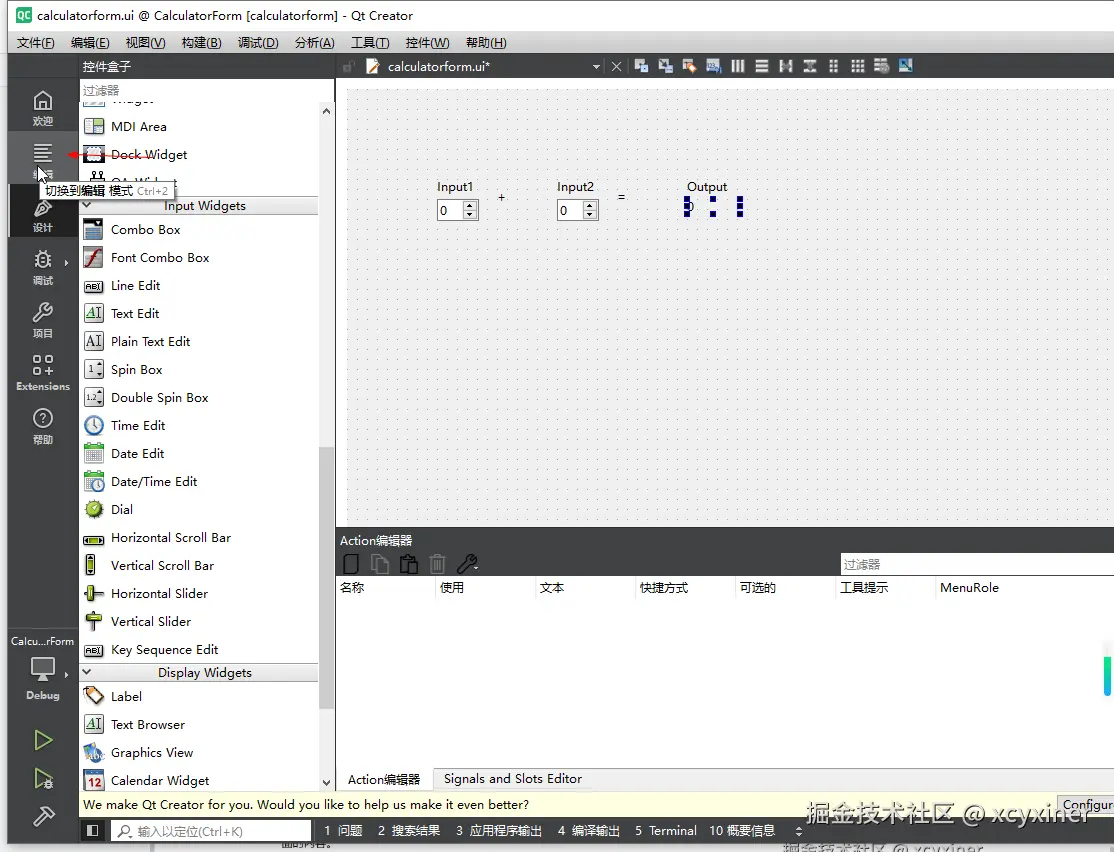Open 1 问题 output pane
The image size is (1115, 852).
point(343,831)
